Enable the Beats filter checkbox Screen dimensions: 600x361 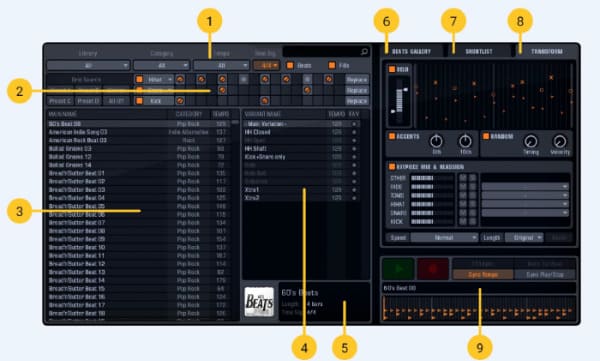coord(290,65)
